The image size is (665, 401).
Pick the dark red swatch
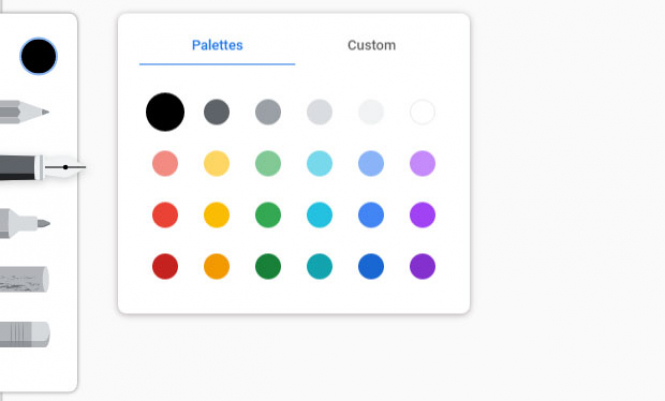(x=165, y=267)
